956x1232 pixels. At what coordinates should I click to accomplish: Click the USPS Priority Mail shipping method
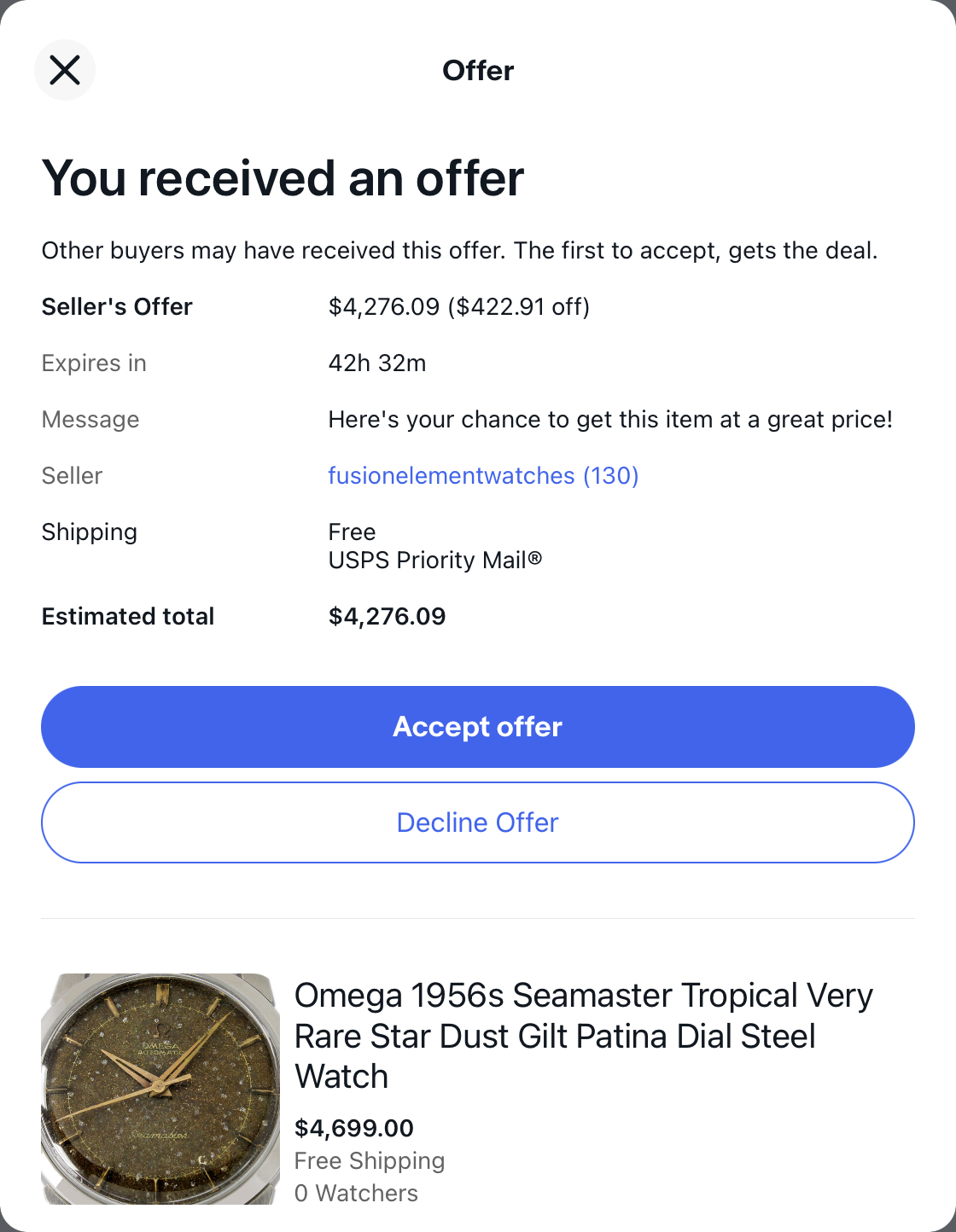pyautogui.click(x=435, y=560)
